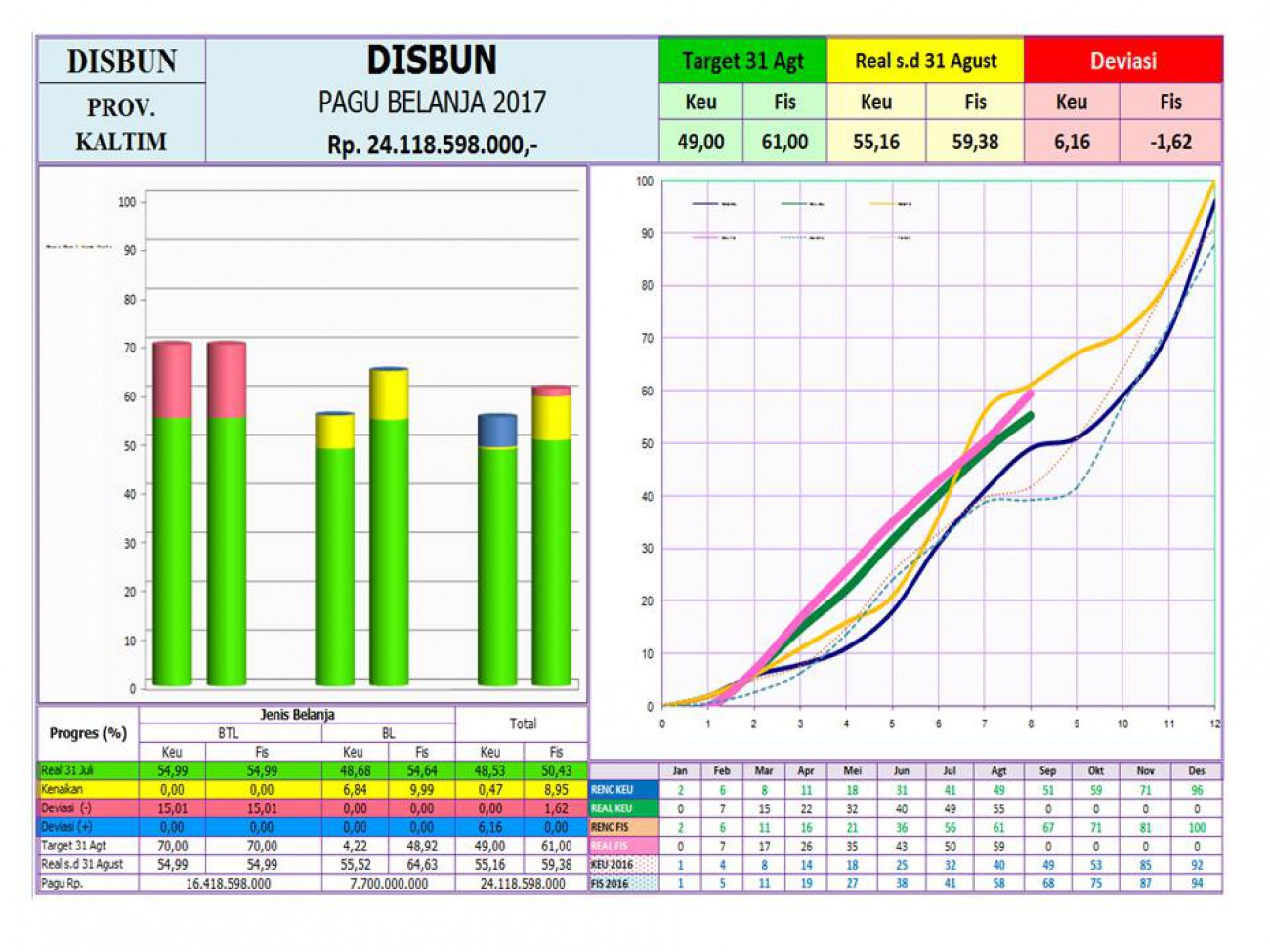Click the KEU 2016 row label
The height and width of the screenshot is (952, 1270).
[624, 864]
